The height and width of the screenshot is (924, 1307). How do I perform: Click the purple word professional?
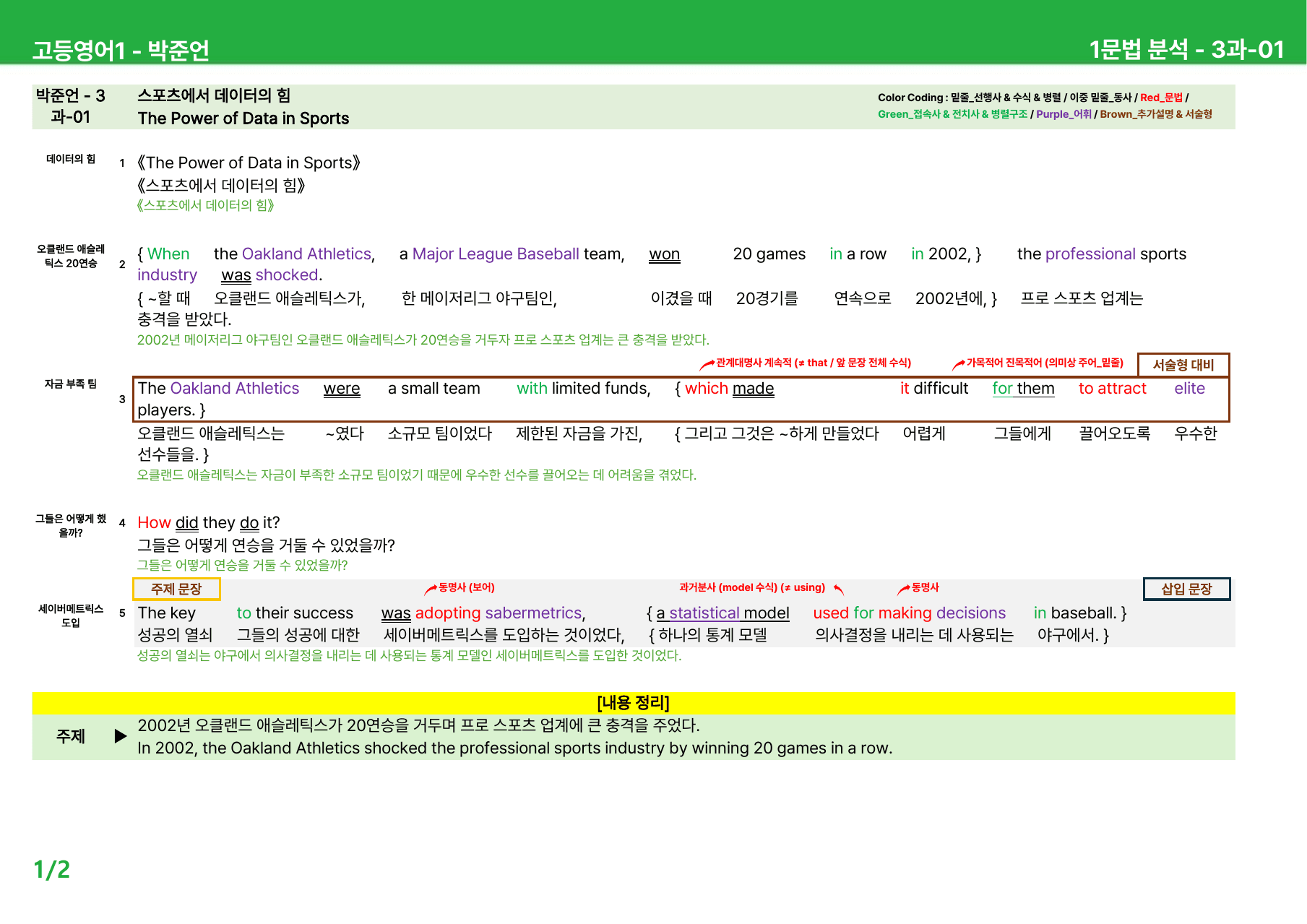(1090, 254)
